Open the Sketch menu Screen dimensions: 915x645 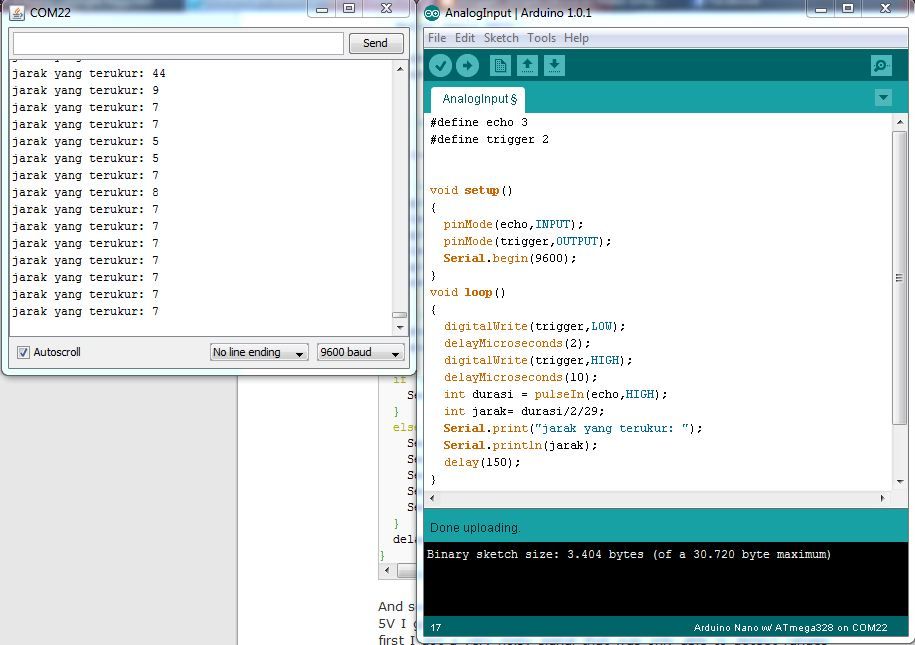pos(501,38)
